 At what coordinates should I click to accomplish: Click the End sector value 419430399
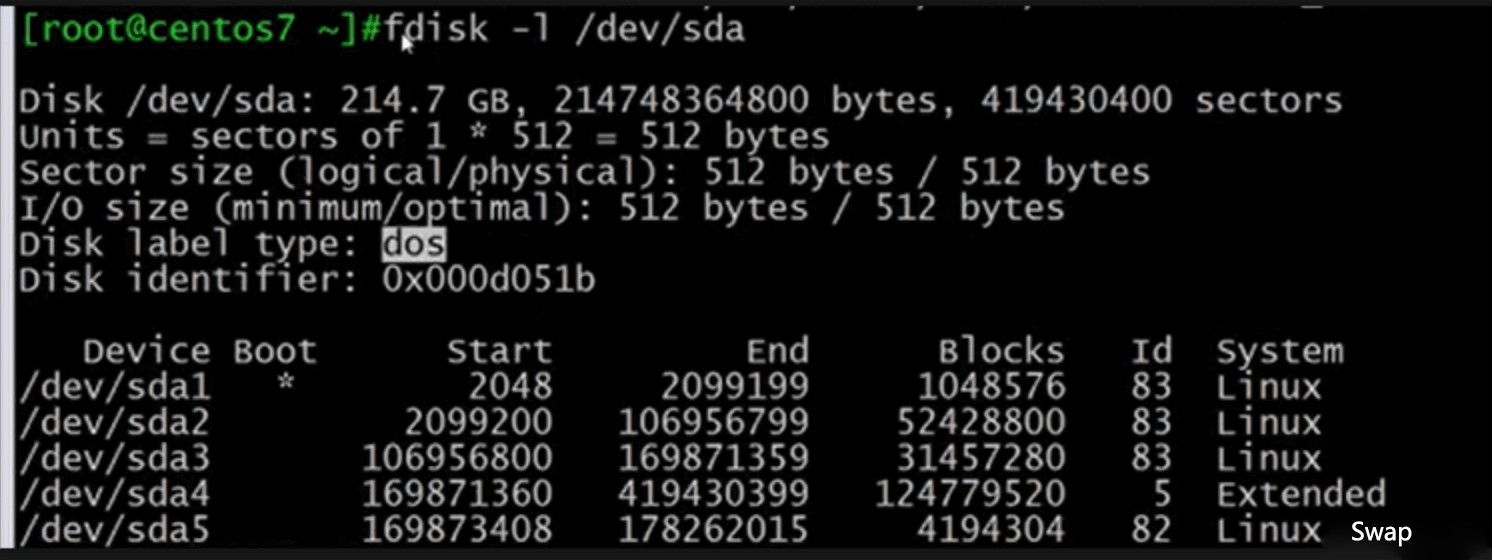(712, 494)
